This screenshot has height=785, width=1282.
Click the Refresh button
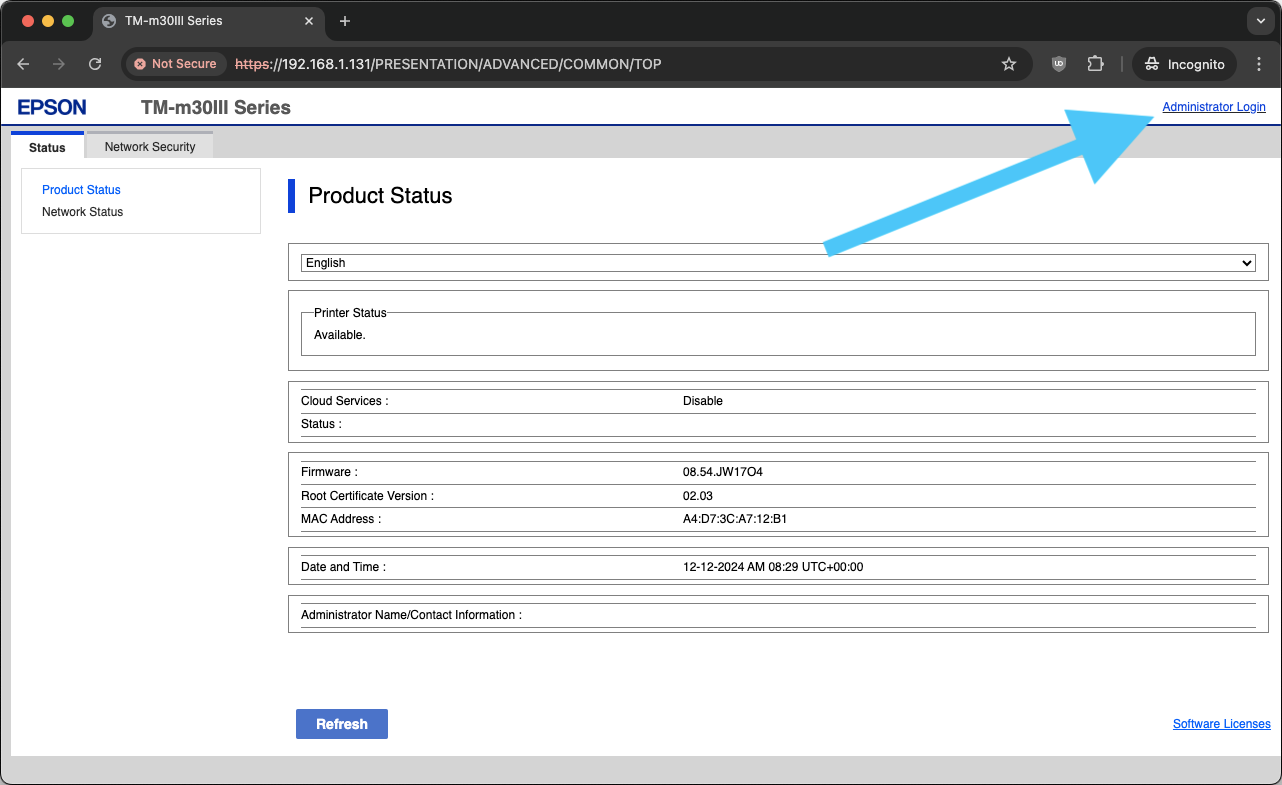[342, 724]
